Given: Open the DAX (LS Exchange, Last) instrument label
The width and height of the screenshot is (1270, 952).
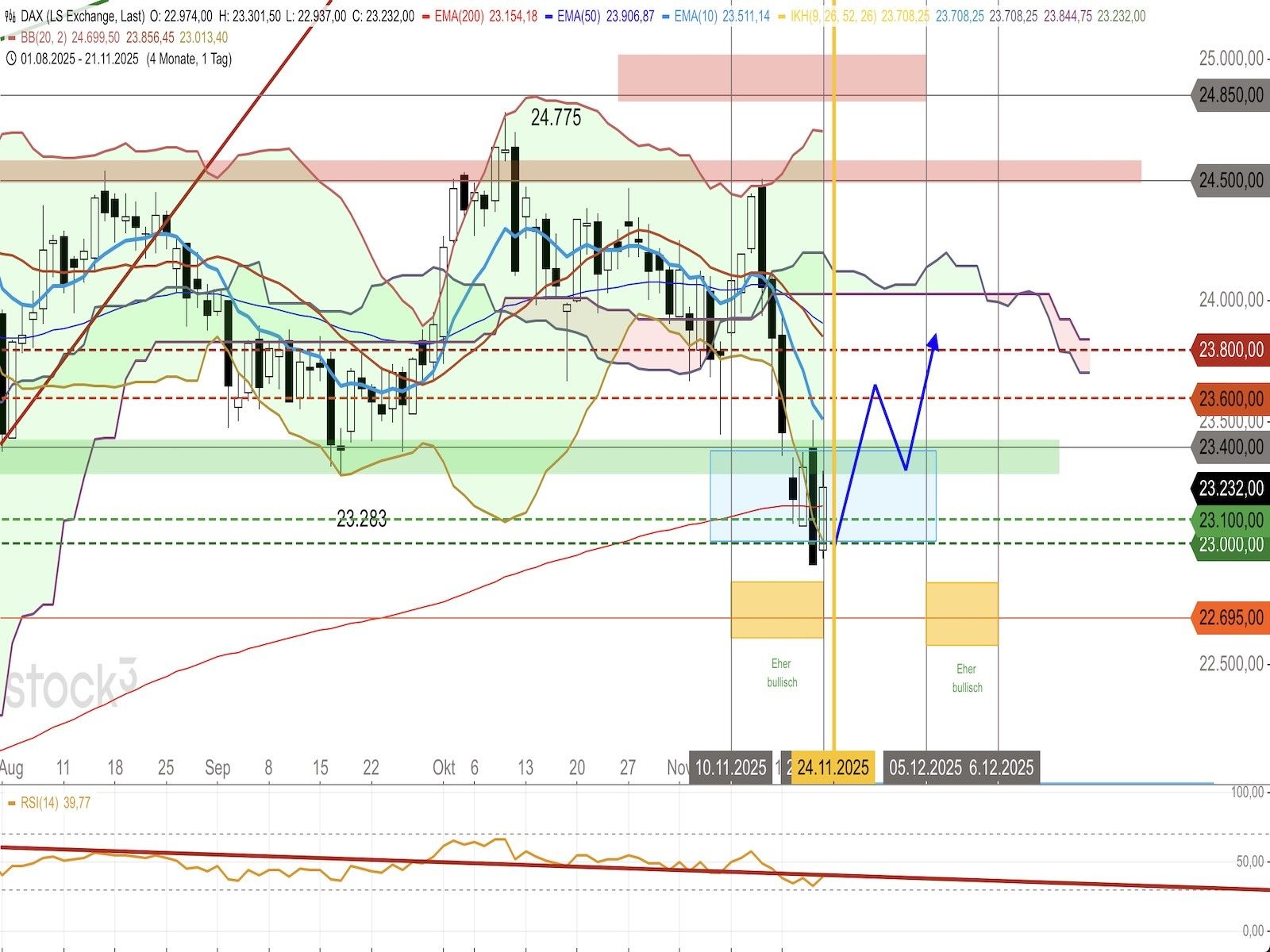Looking at the screenshot, I should [83, 16].
